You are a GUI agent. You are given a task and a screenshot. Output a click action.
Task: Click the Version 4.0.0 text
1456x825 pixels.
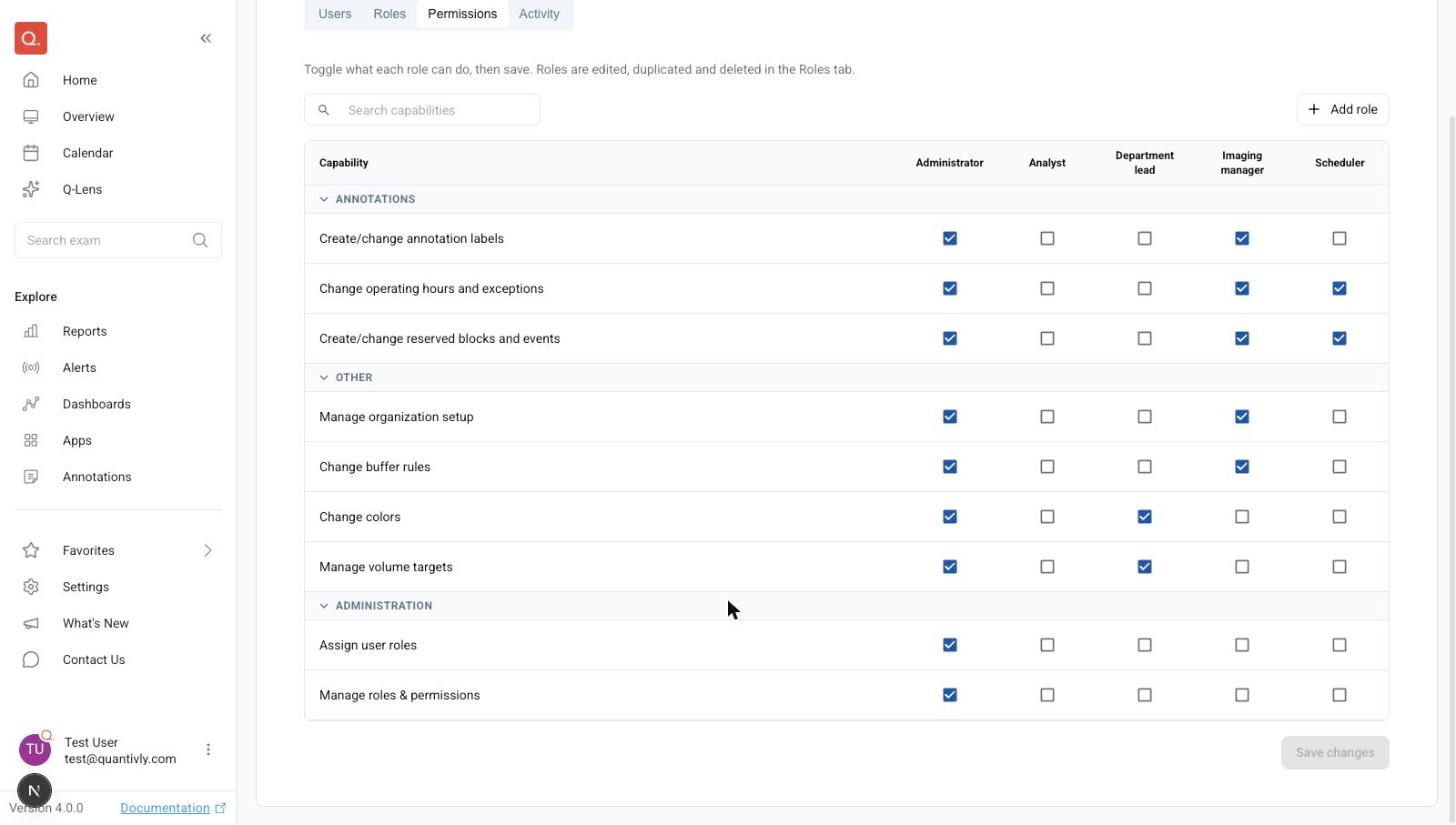click(47, 808)
